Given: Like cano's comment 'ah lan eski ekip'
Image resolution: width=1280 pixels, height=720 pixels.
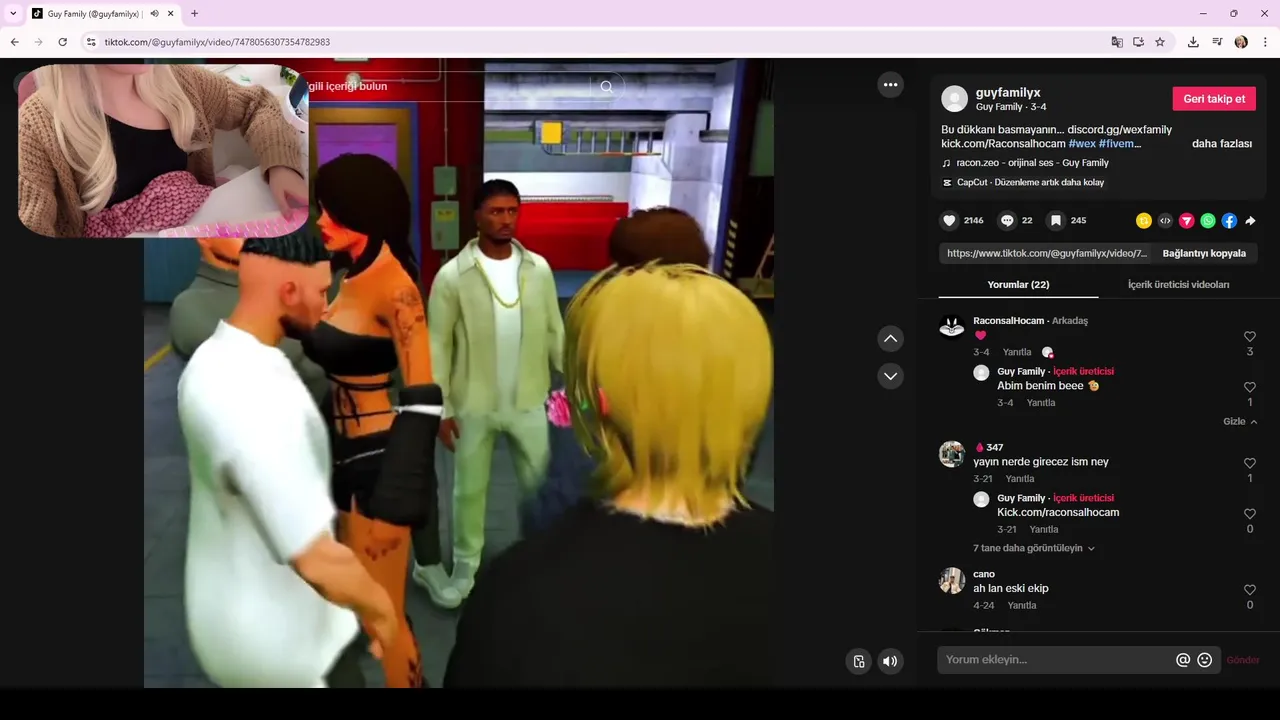Looking at the screenshot, I should (1250, 590).
